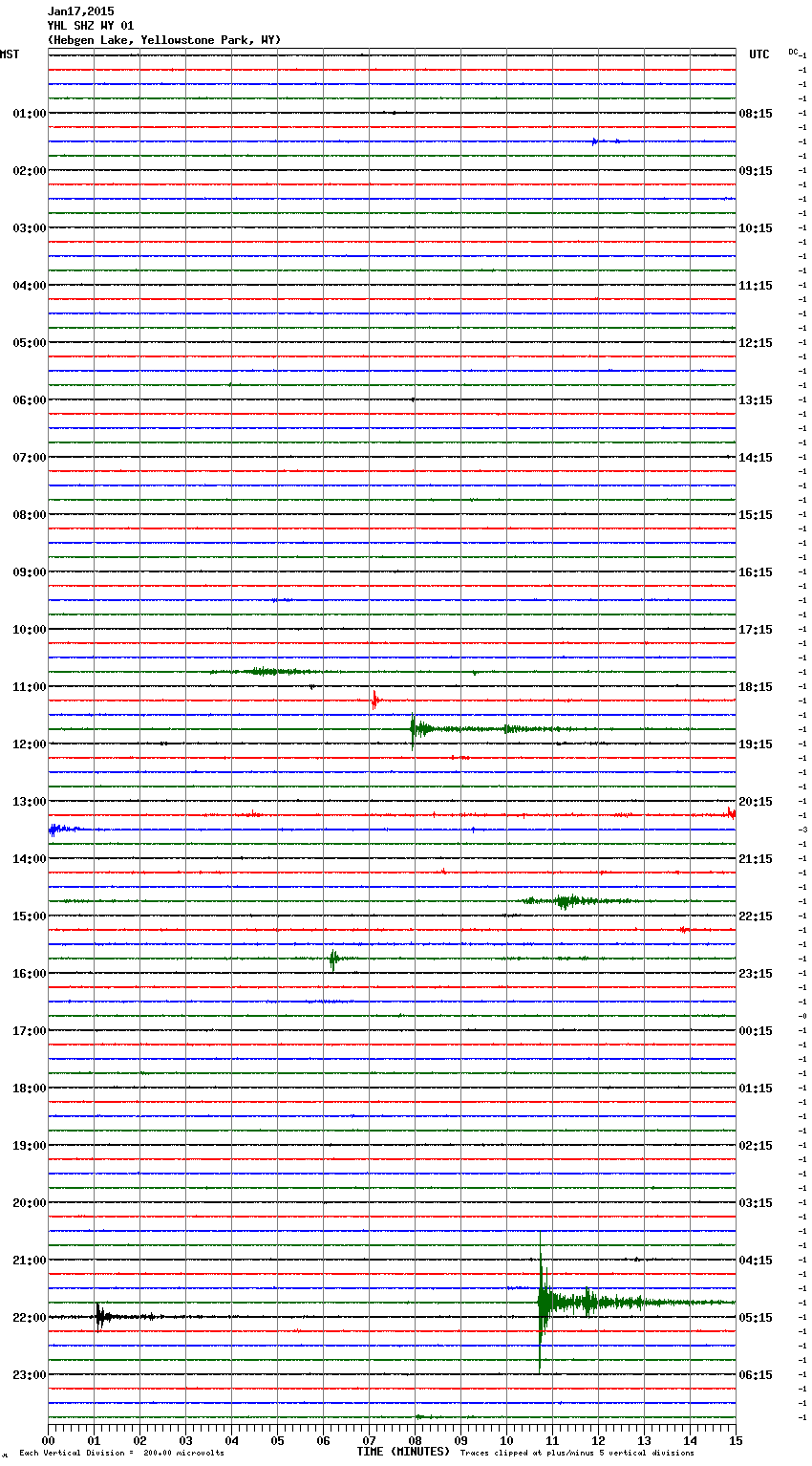Select the 17:00 MST row label
The height and width of the screenshot is (1466, 812).
pos(30,1031)
